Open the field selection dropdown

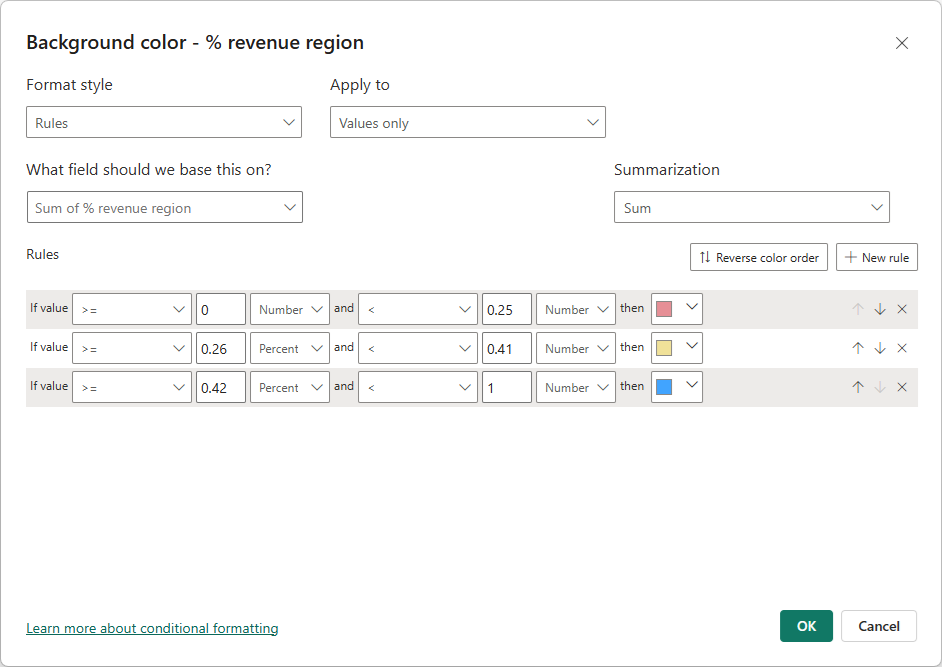(164, 207)
